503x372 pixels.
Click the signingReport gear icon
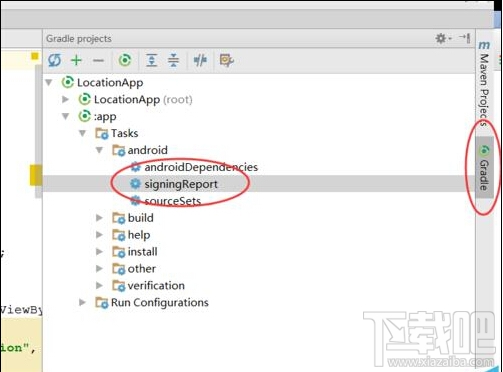135,184
